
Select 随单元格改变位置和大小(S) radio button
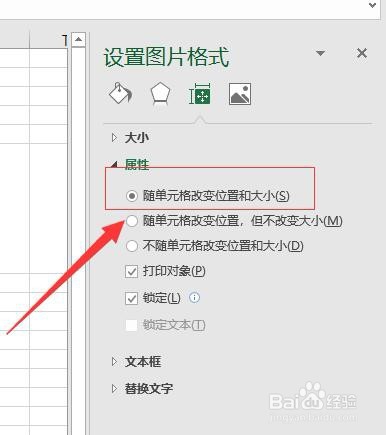[132, 196]
